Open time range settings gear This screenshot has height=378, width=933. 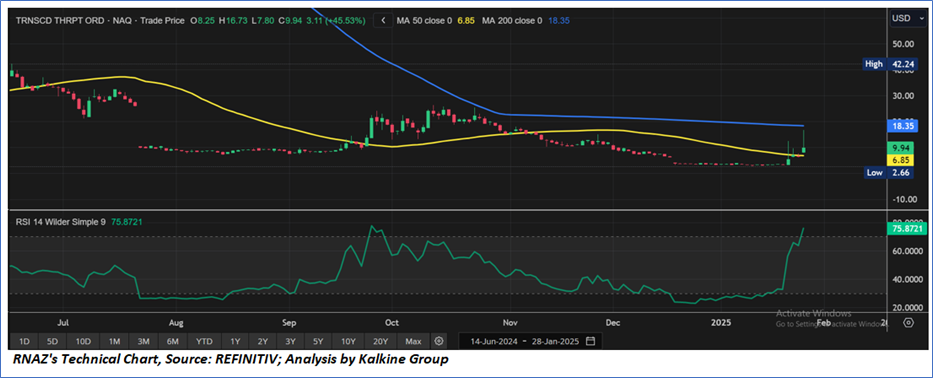tap(439, 341)
